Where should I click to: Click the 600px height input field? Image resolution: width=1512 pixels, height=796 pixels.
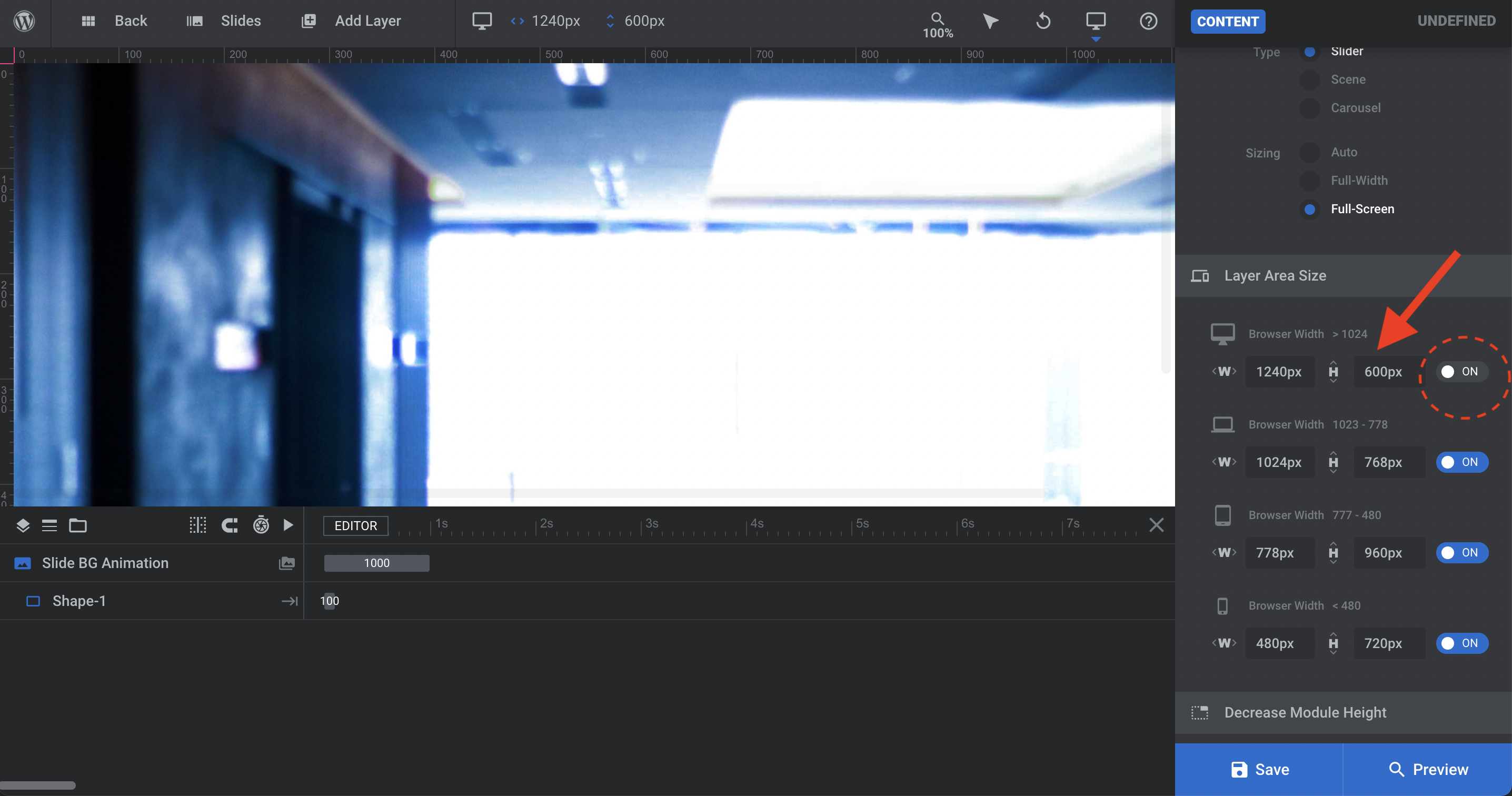tap(1383, 371)
